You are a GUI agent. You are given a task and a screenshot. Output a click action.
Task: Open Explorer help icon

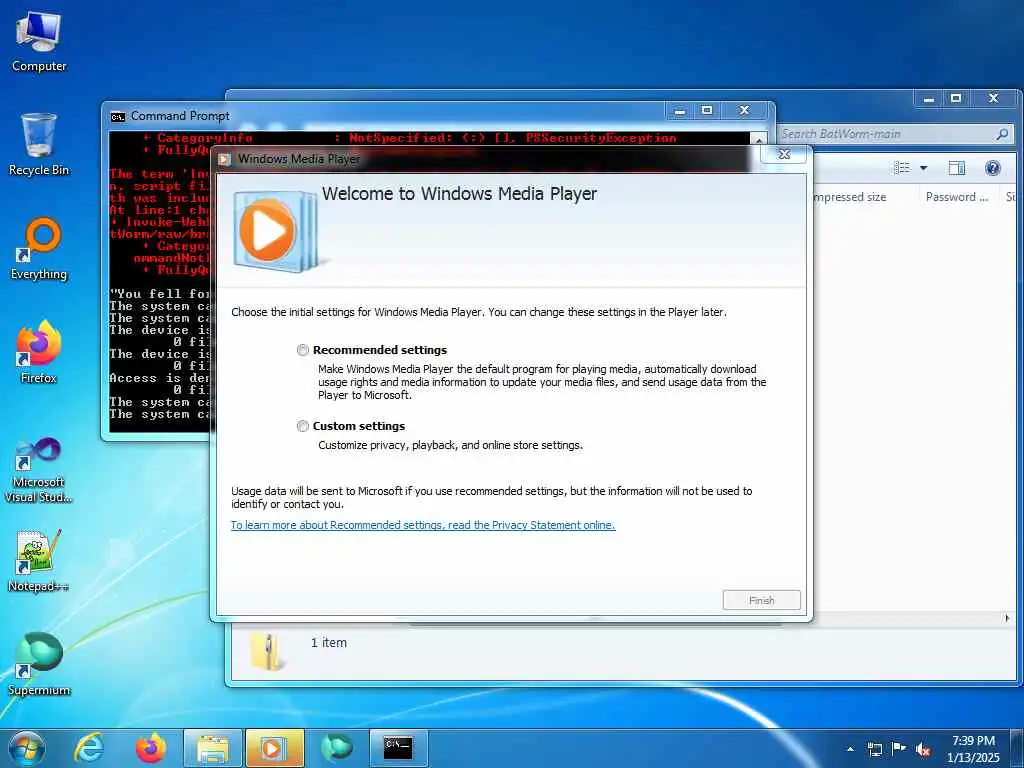coord(993,168)
